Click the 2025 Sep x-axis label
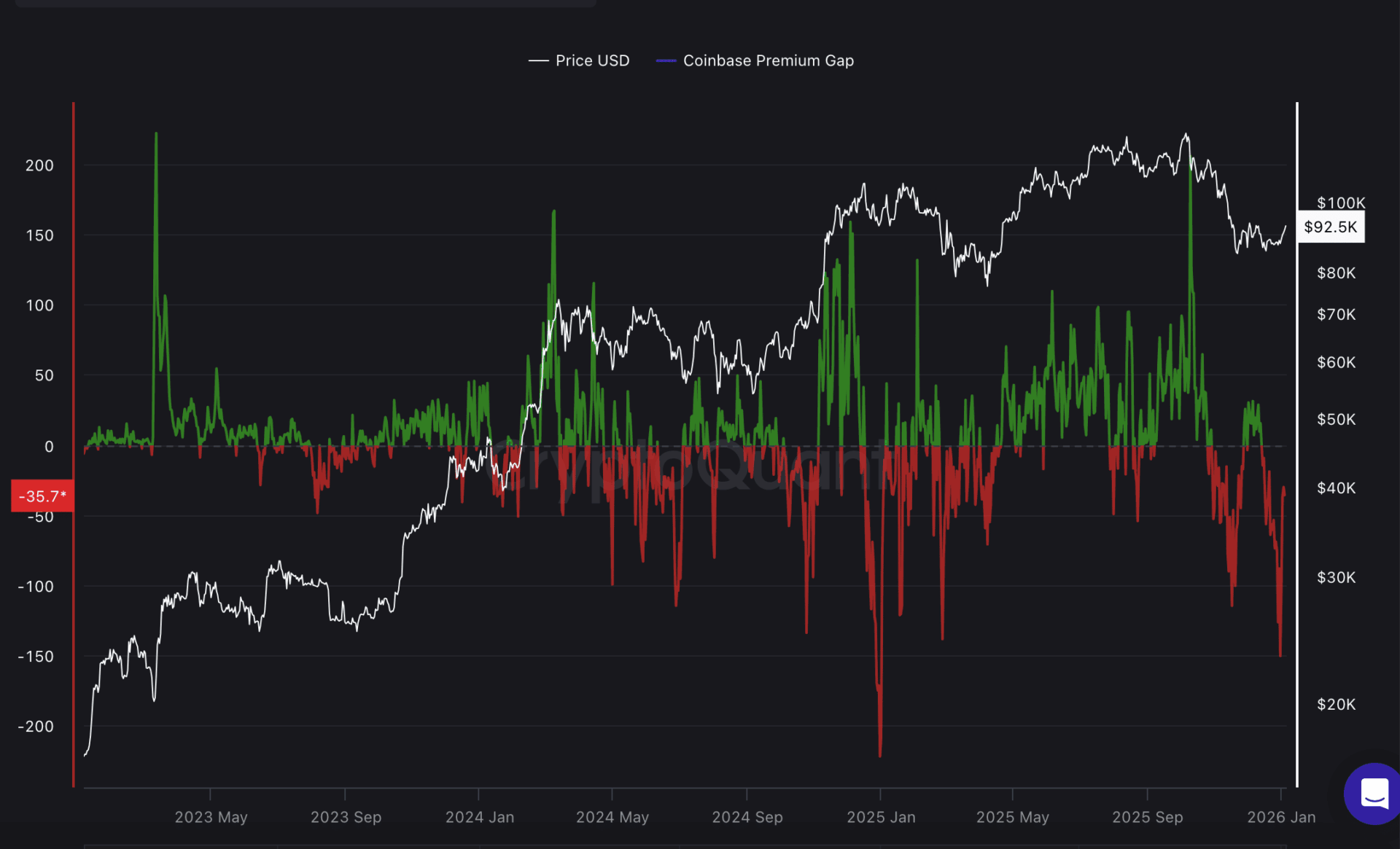Image resolution: width=1400 pixels, height=849 pixels. (1147, 817)
